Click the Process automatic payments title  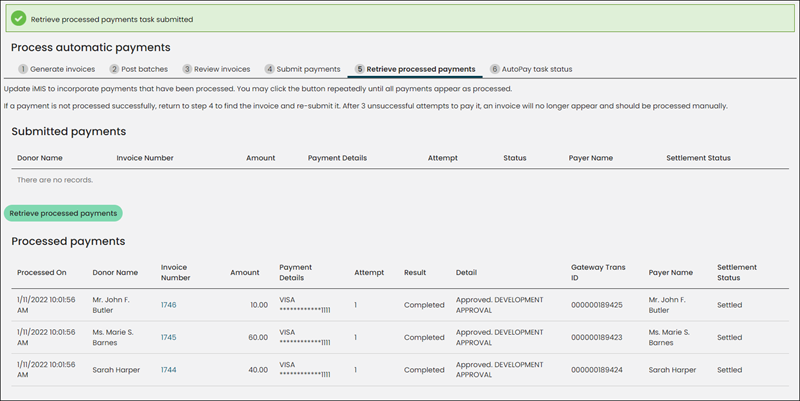(91, 47)
